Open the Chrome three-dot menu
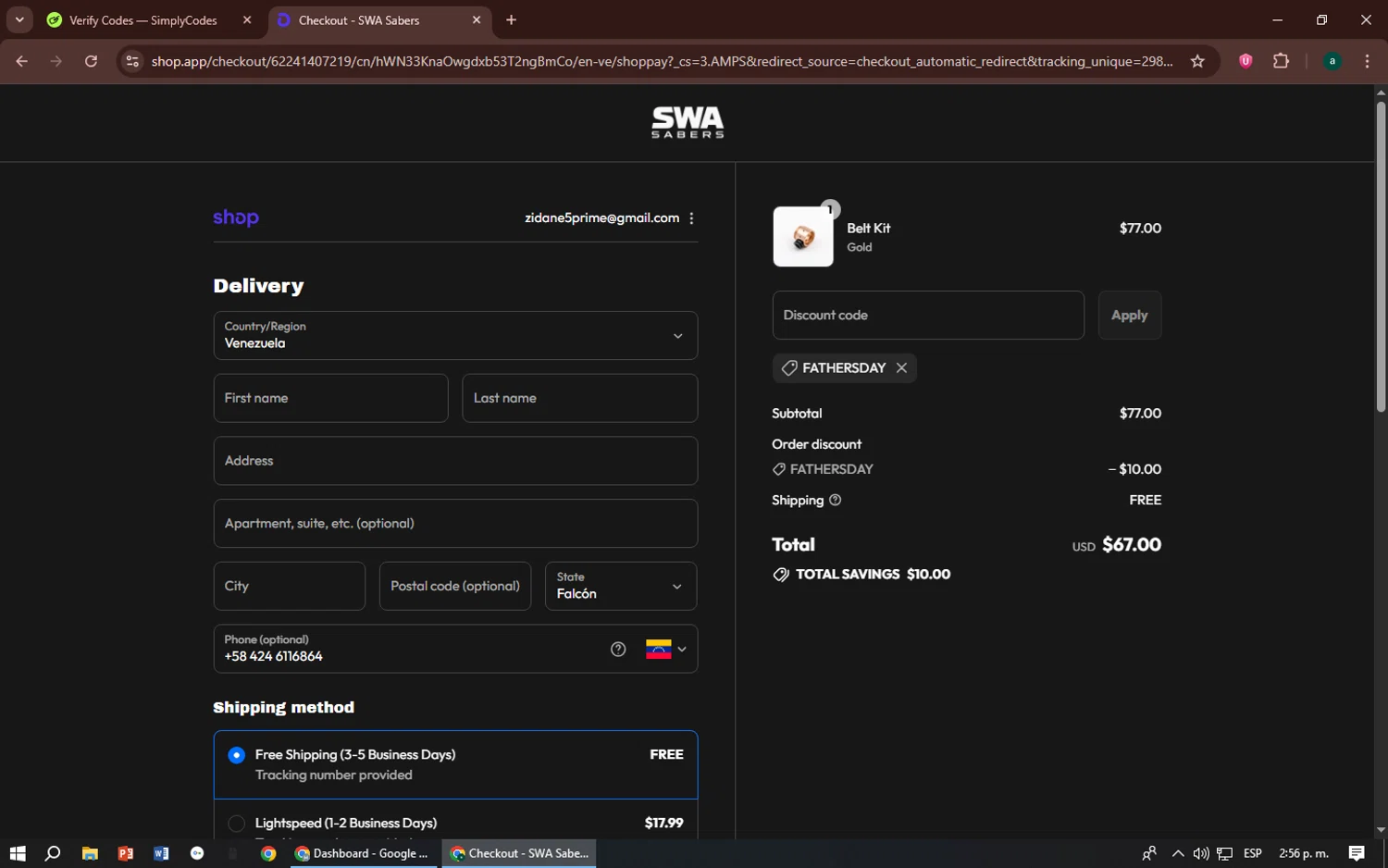 click(x=1367, y=61)
